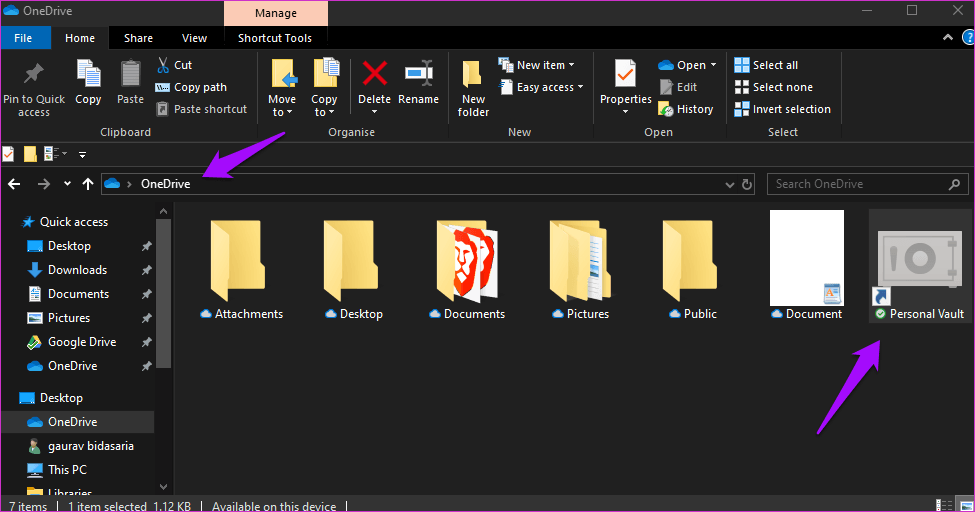Click quick access Properties checkmark icon
This screenshot has height=512, width=975.
pos(8,154)
